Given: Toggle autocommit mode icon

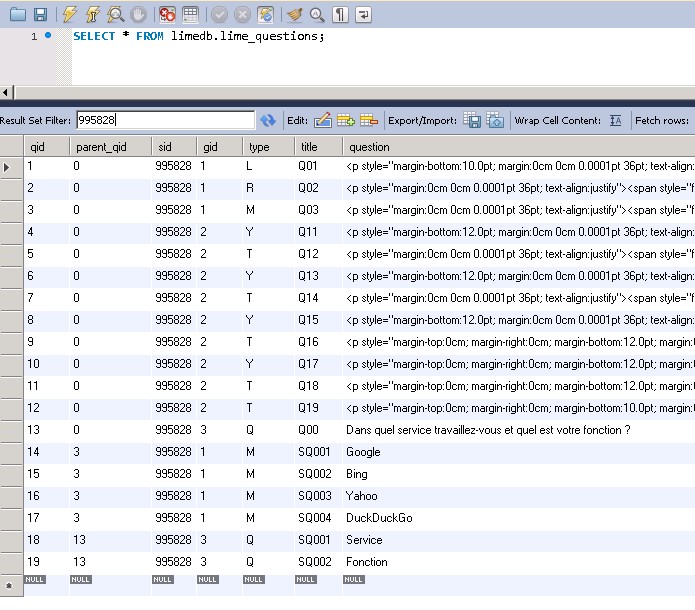Looking at the screenshot, I should pos(265,14).
